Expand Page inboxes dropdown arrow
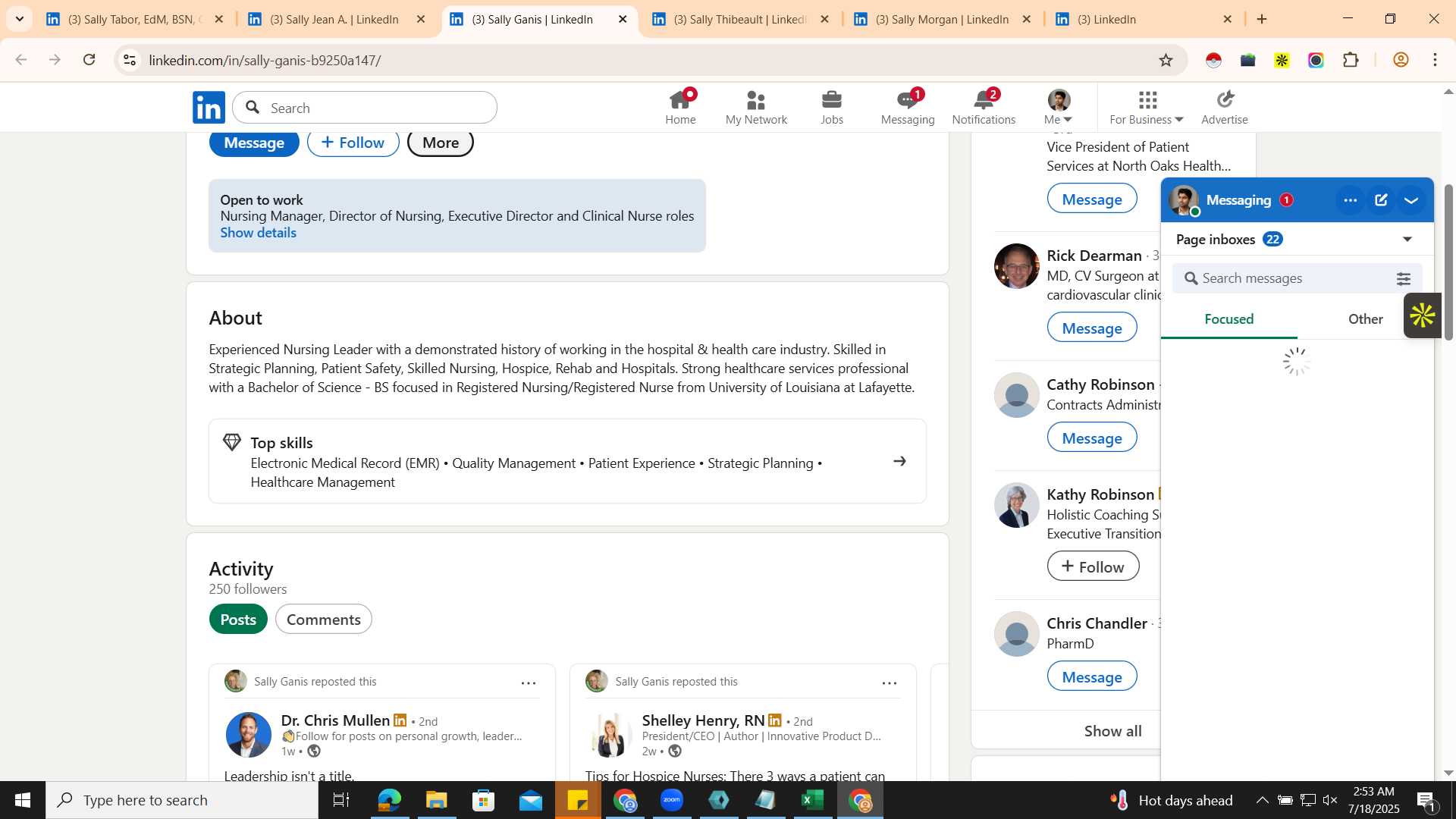The height and width of the screenshot is (819, 1456). point(1407,240)
